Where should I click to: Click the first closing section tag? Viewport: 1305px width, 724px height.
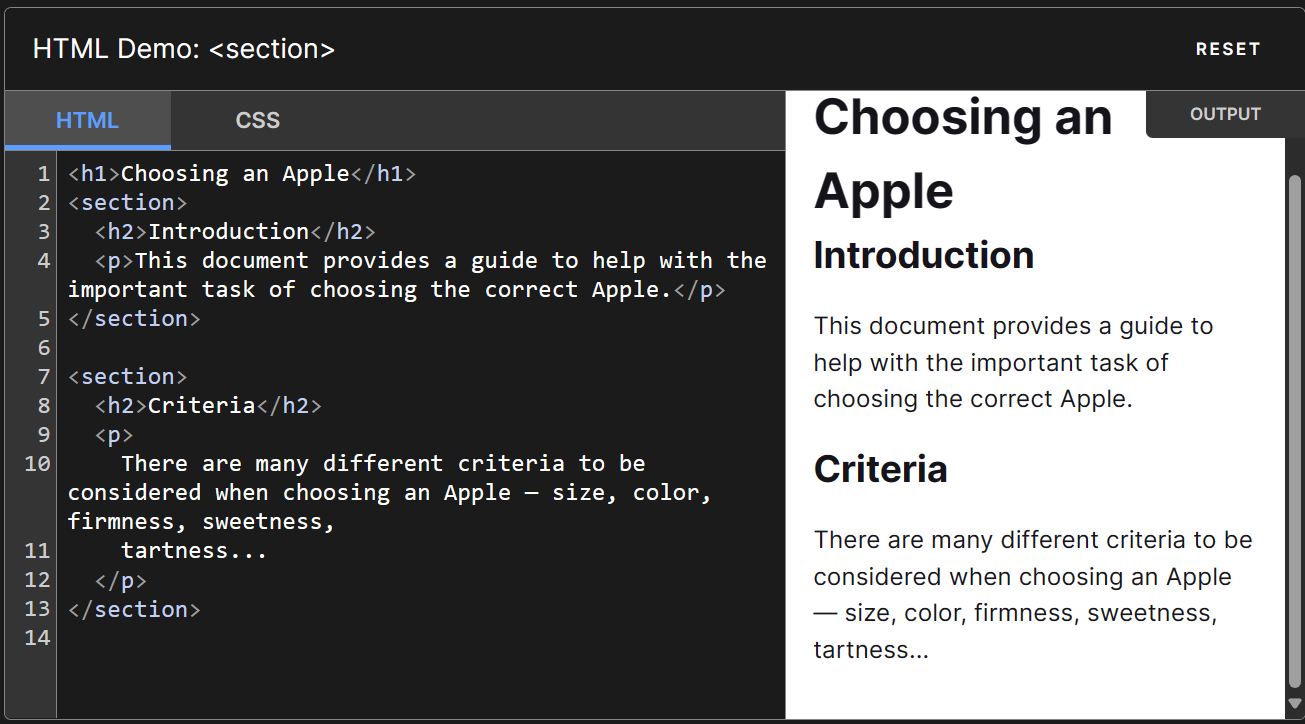134,319
